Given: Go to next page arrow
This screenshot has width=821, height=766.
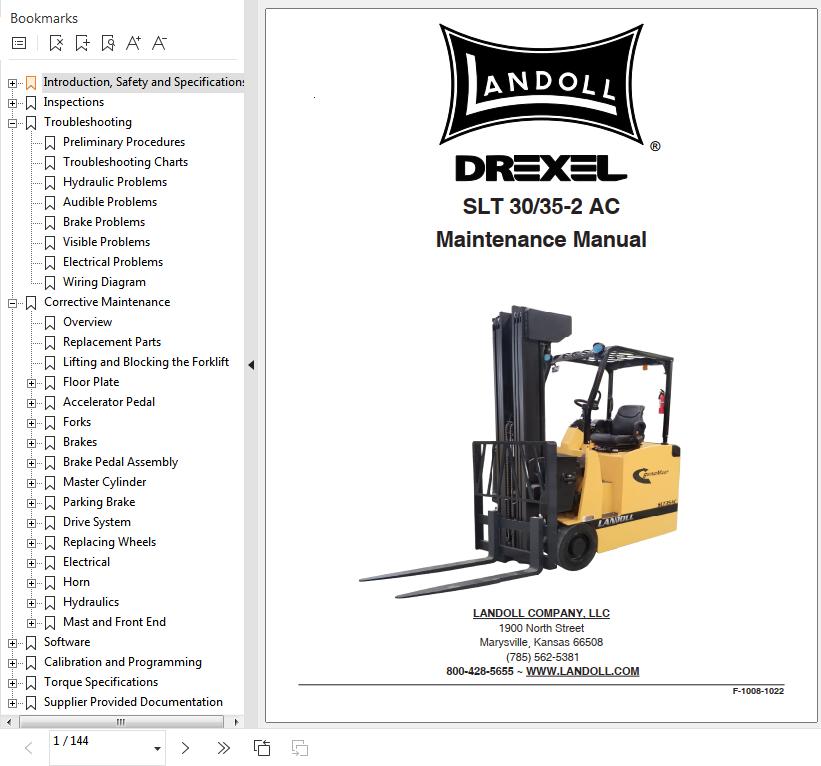Looking at the screenshot, I should pyautogui.click(x=185, y=748).
